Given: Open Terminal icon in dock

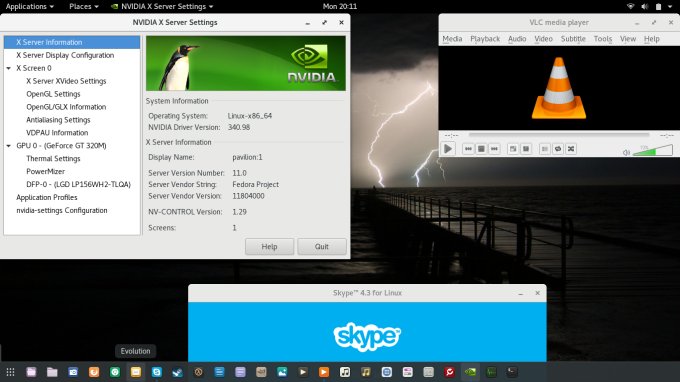Looking at the screenshot, I should click(x=512, y=372).
